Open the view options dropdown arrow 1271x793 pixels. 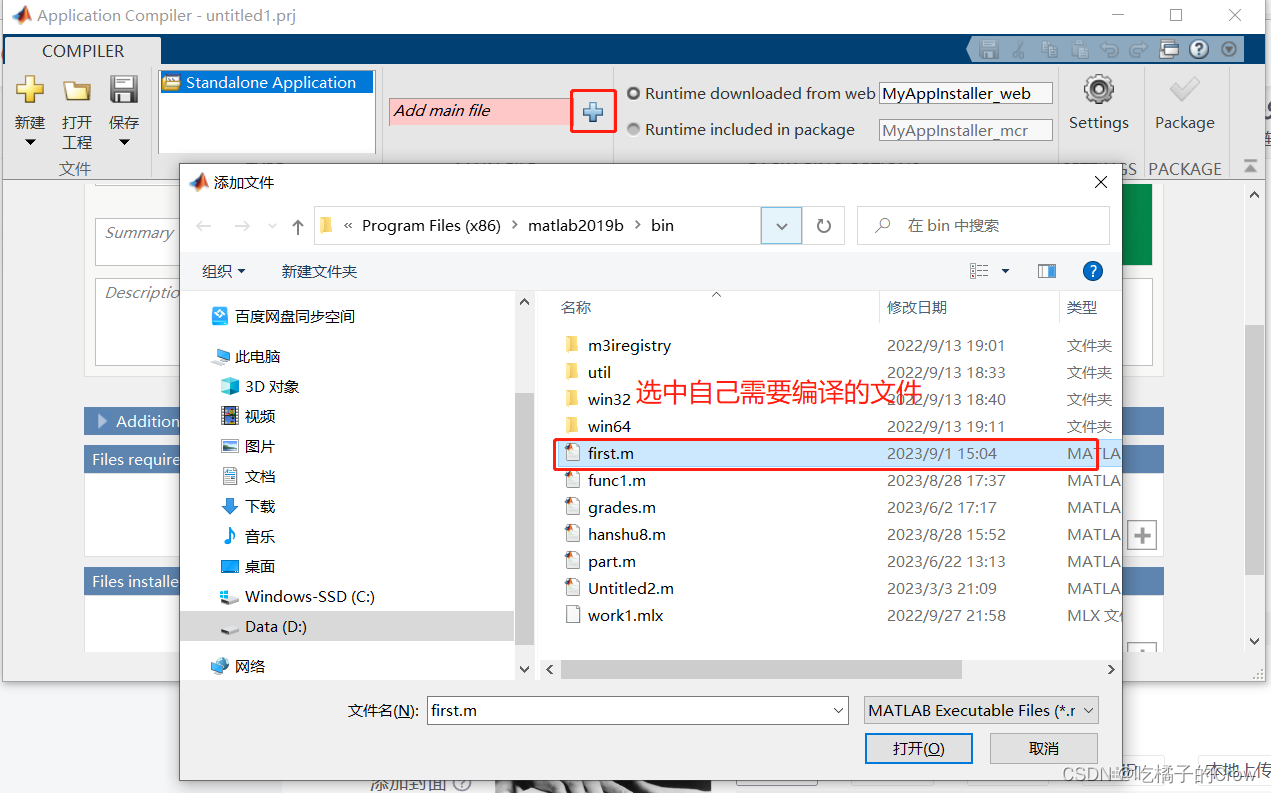tap(1005, 271)
